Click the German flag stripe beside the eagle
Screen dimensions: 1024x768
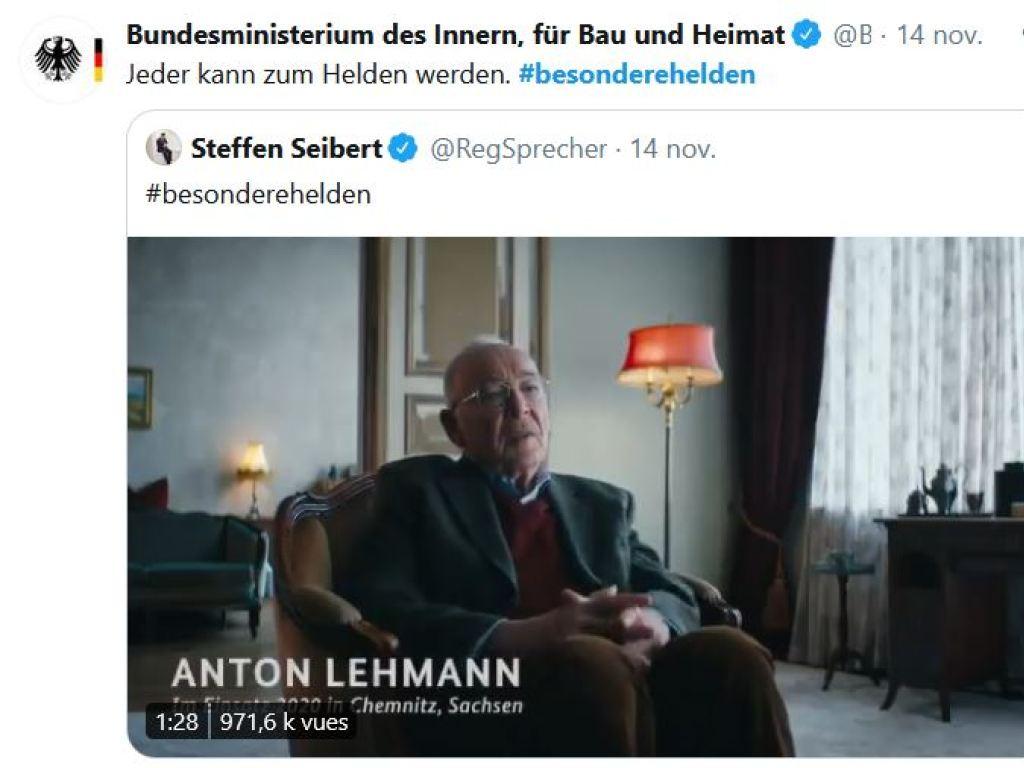(x=98, y=59)
